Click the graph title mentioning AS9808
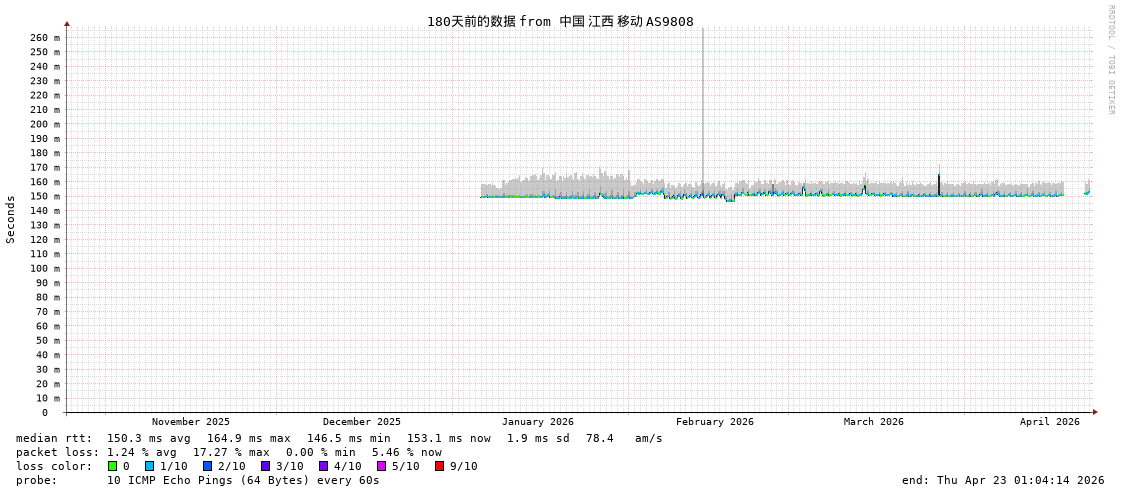The image size is (1121, 494). tap(560, 21)
